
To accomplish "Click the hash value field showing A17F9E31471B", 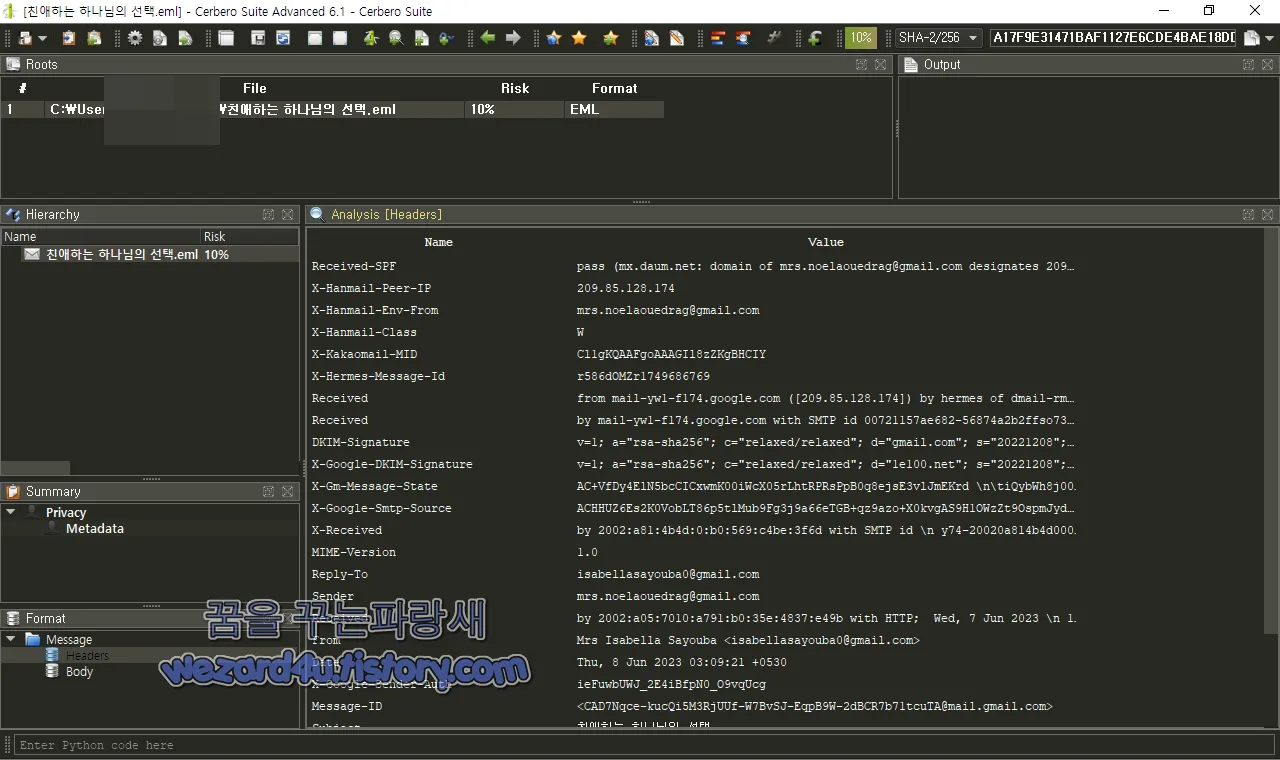I will (x=1113, y=38).
